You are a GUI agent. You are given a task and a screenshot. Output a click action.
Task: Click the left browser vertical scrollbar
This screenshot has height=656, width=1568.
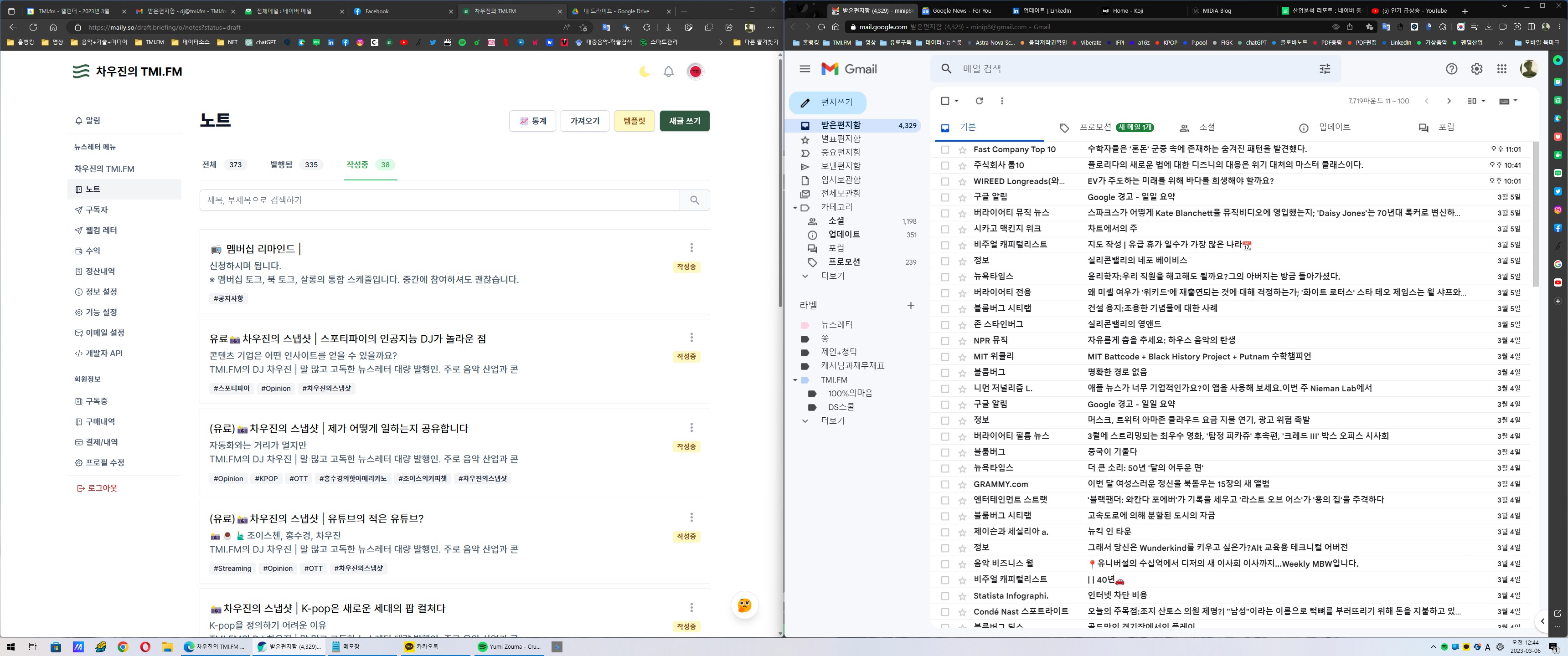780,183
